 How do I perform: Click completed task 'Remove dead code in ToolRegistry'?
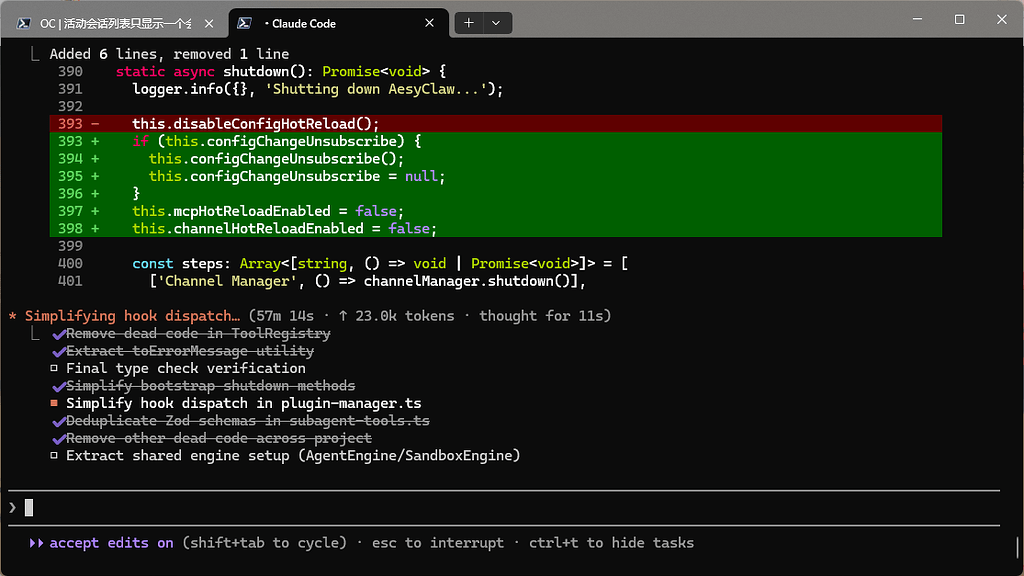pyautogui.click(x=198, y=333)
